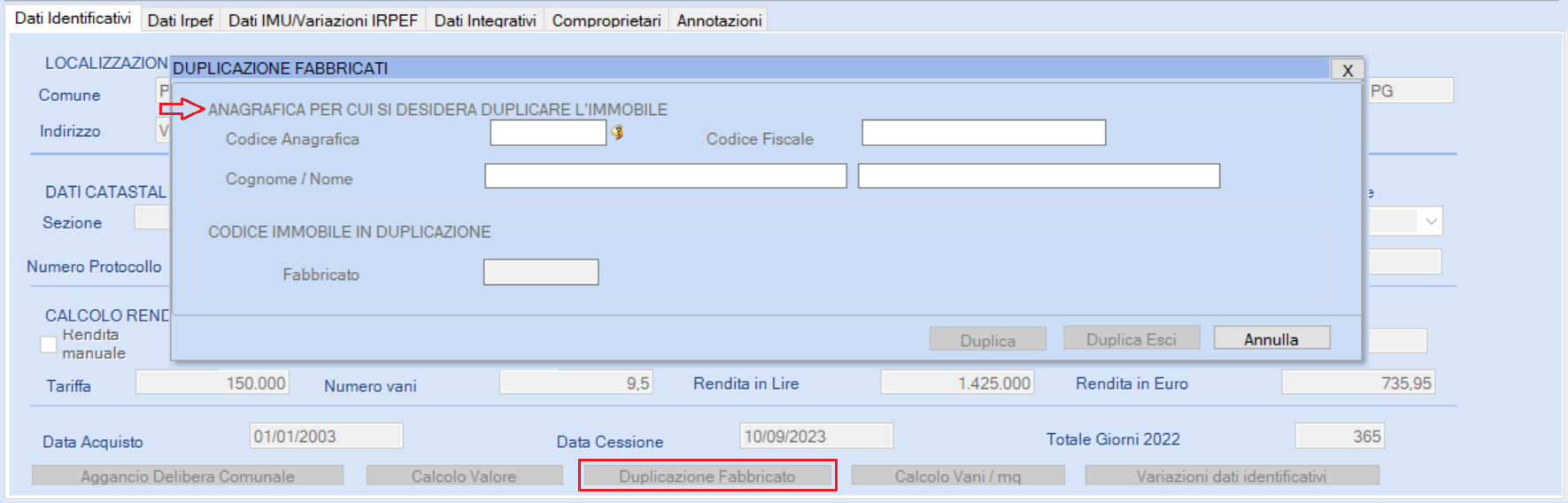Click Data Cessione field 10/09/2023
This screenshot has width=1568, height=503.
point(816,436)
